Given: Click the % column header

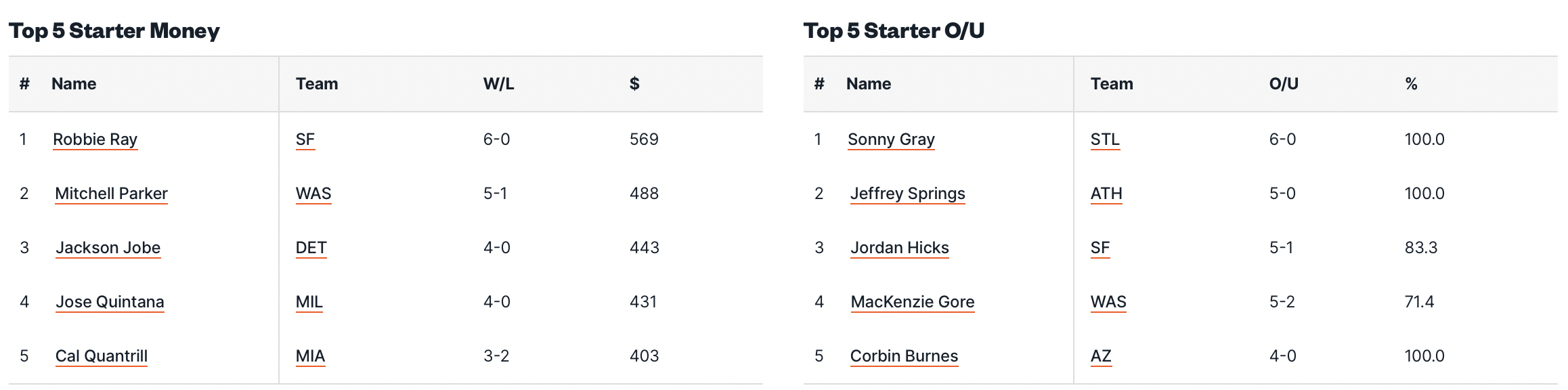Looking at the screenshot, I should pos(1411,84).
